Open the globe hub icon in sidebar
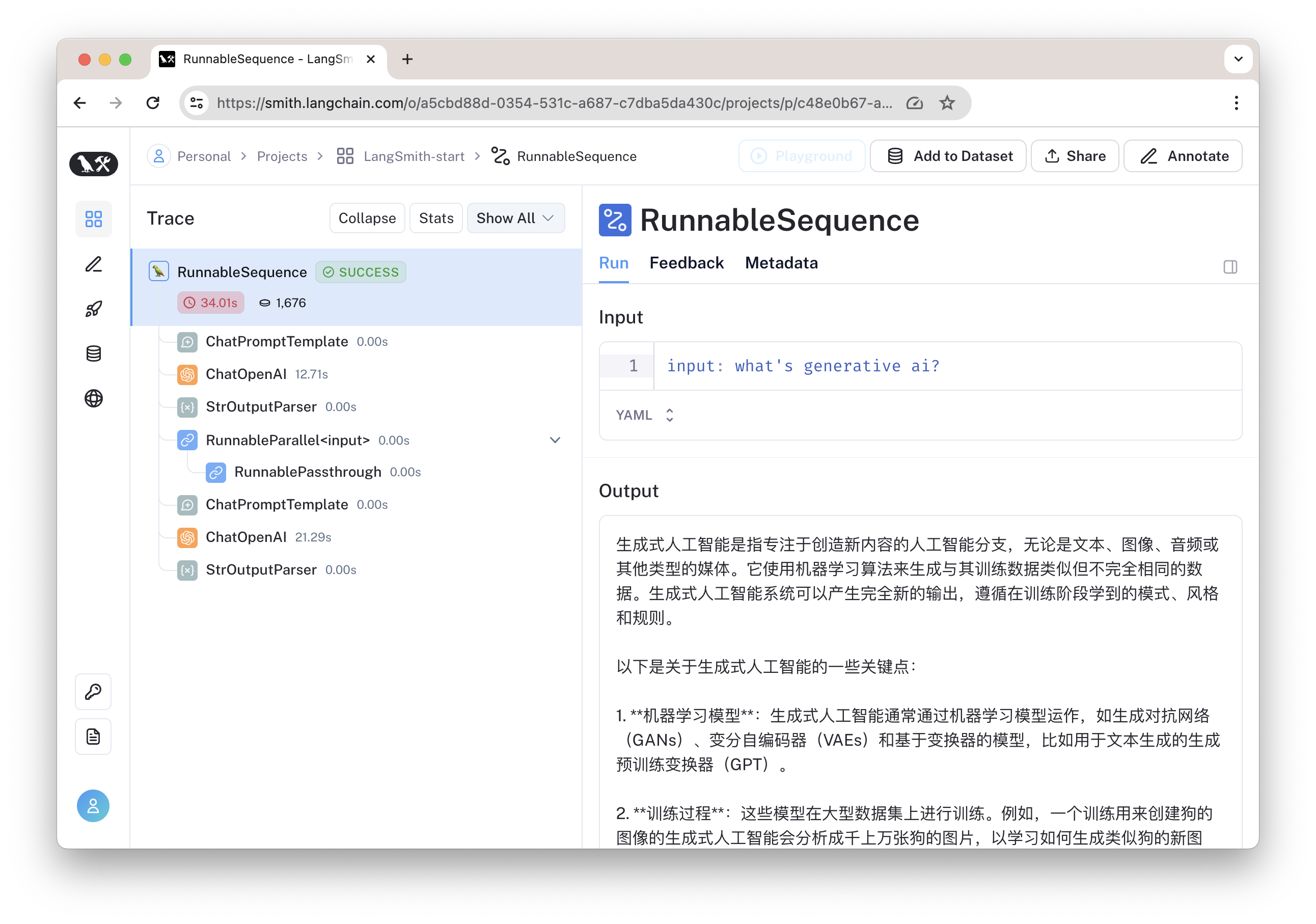This screenshot has height=924, width=1316. [x=93, y=398]
